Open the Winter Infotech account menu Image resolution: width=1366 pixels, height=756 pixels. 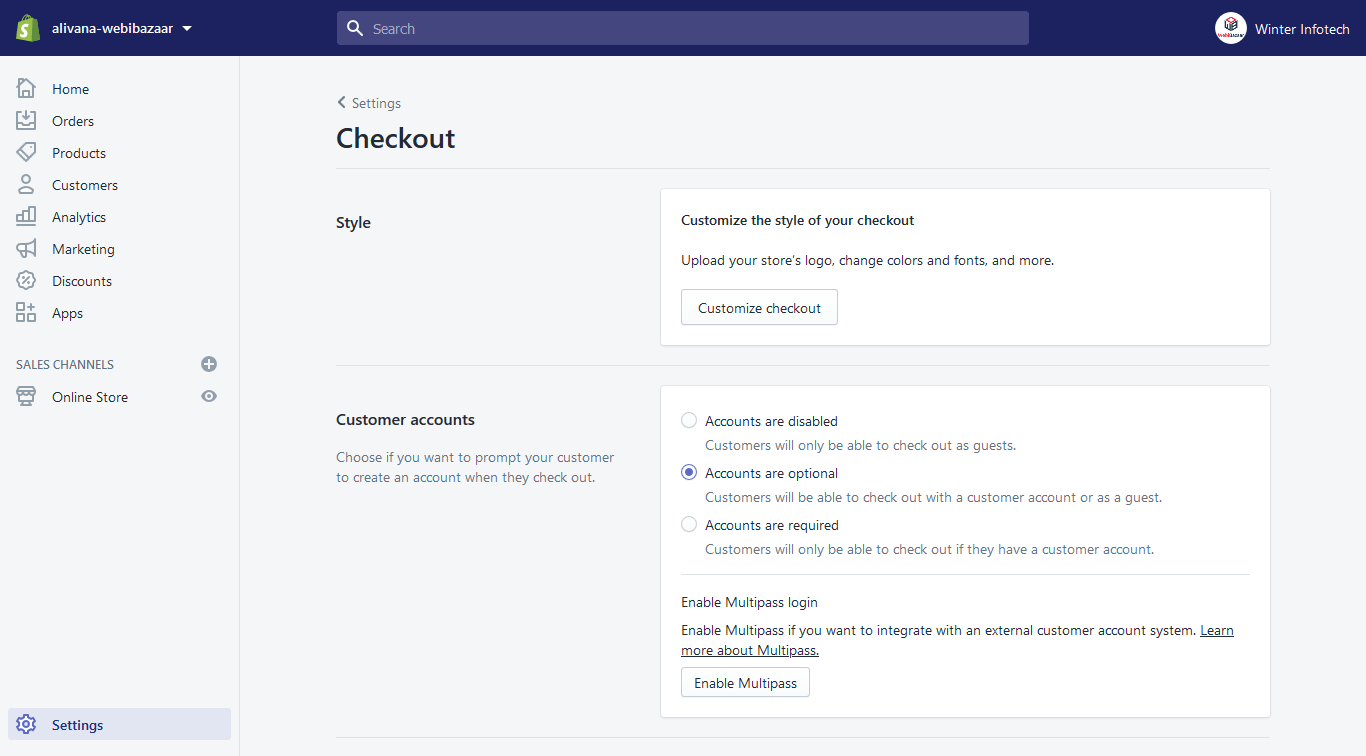click(x=1283, y=29)
